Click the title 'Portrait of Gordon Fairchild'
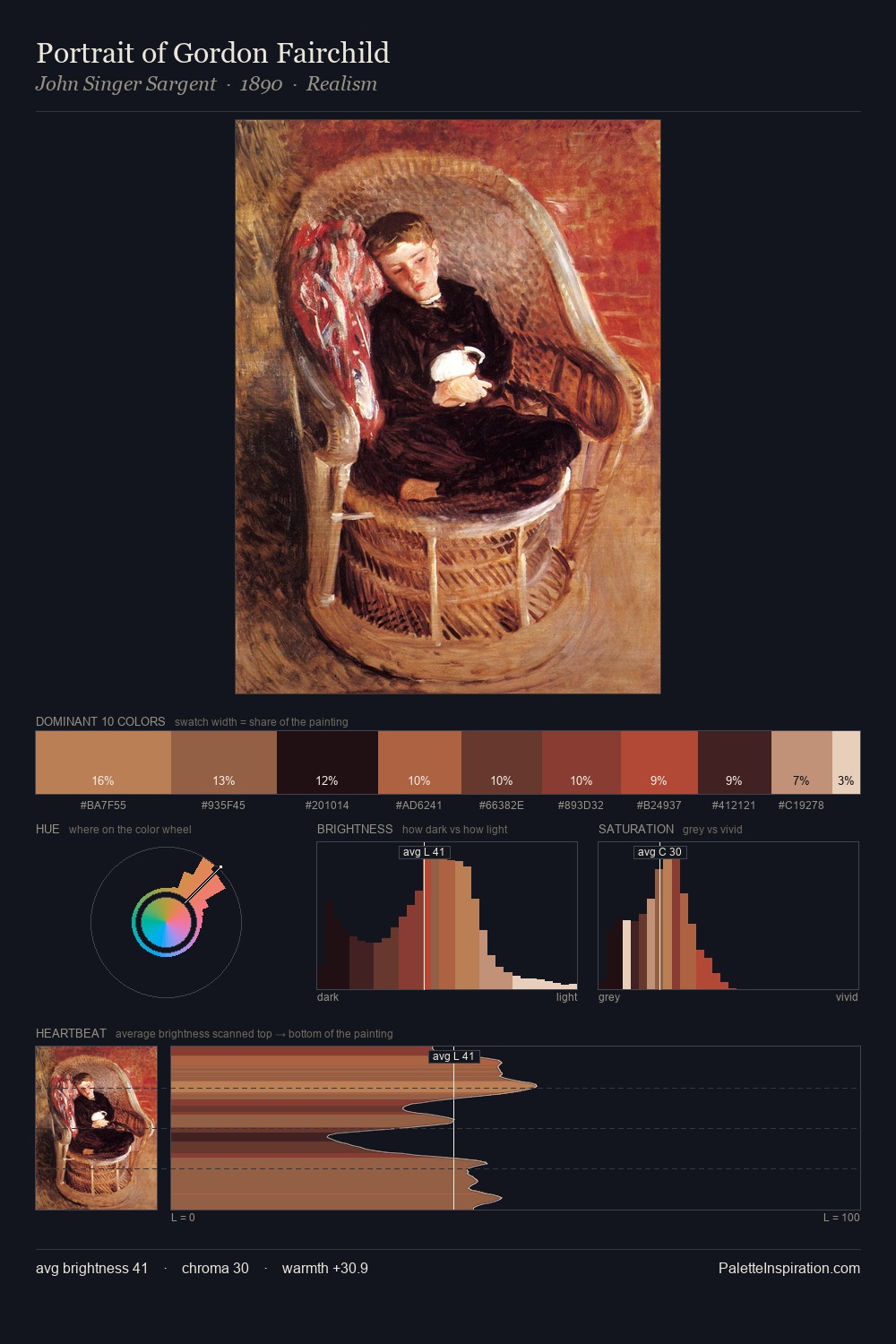 (213, 53)
